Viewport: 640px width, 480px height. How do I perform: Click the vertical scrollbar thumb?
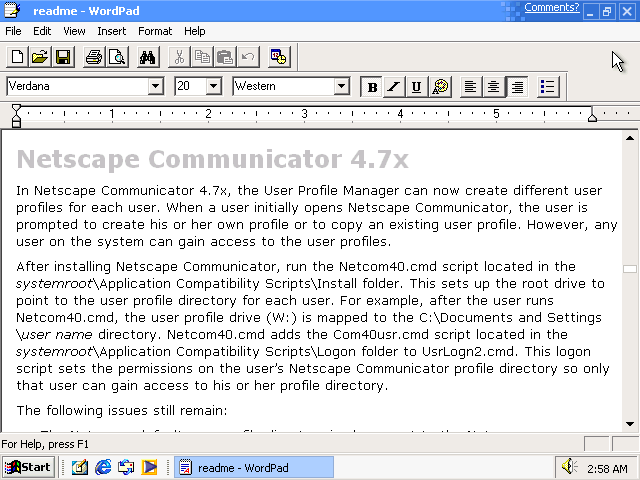630,269
